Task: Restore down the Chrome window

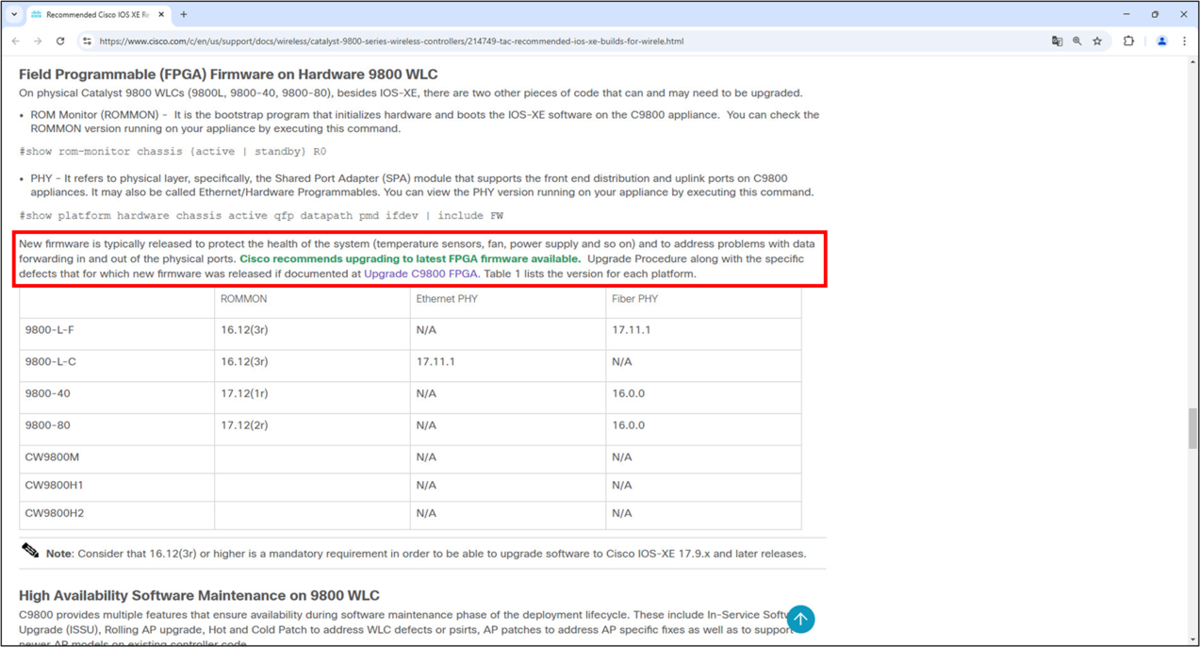Action: coord(1155,14)
